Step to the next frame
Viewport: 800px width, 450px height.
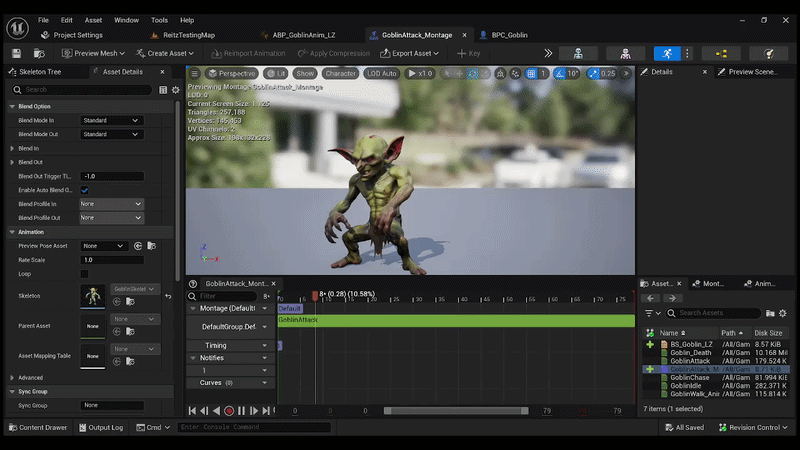(x=254, y=411)
